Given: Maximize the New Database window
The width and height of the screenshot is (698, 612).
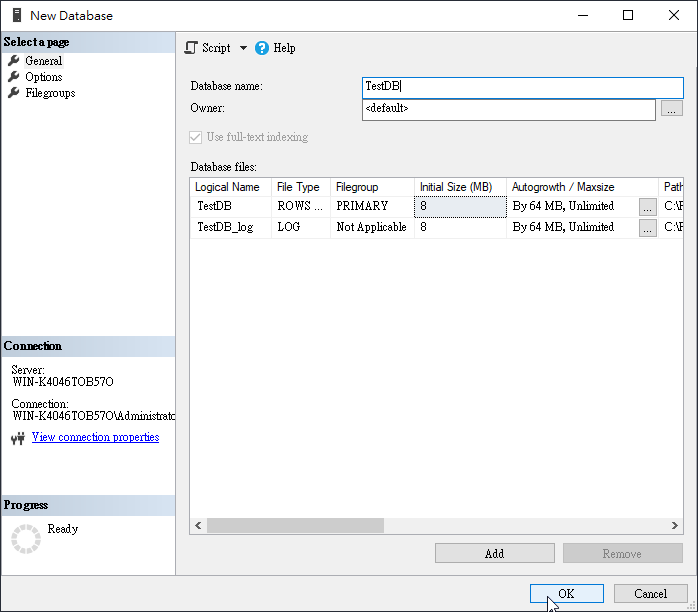Looking at the screenshot, I should point(628,15).
